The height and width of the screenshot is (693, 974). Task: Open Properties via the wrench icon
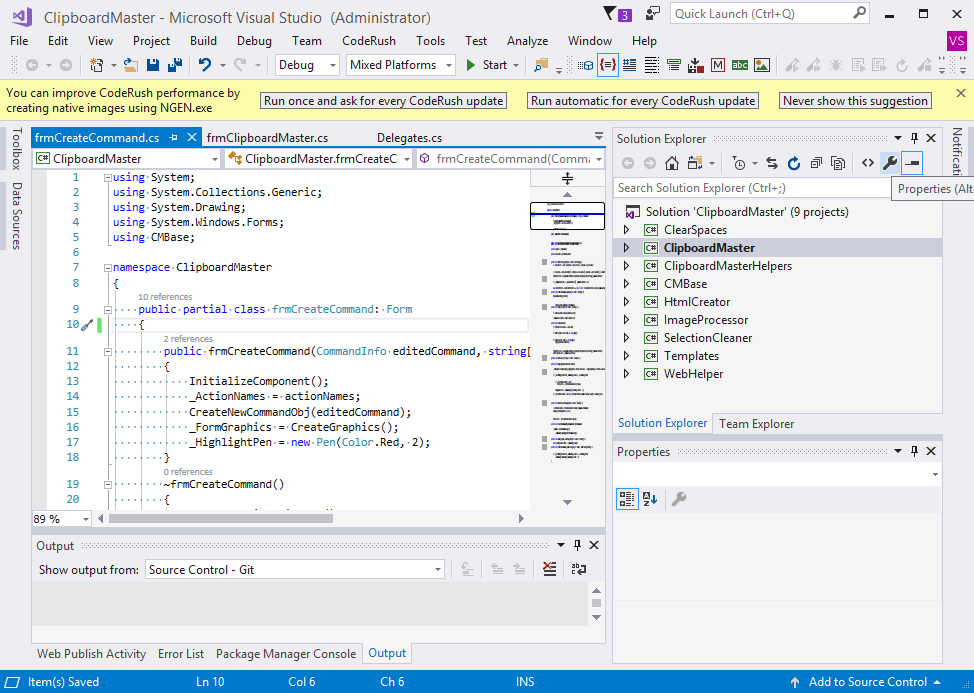click(x=890, y=163)
